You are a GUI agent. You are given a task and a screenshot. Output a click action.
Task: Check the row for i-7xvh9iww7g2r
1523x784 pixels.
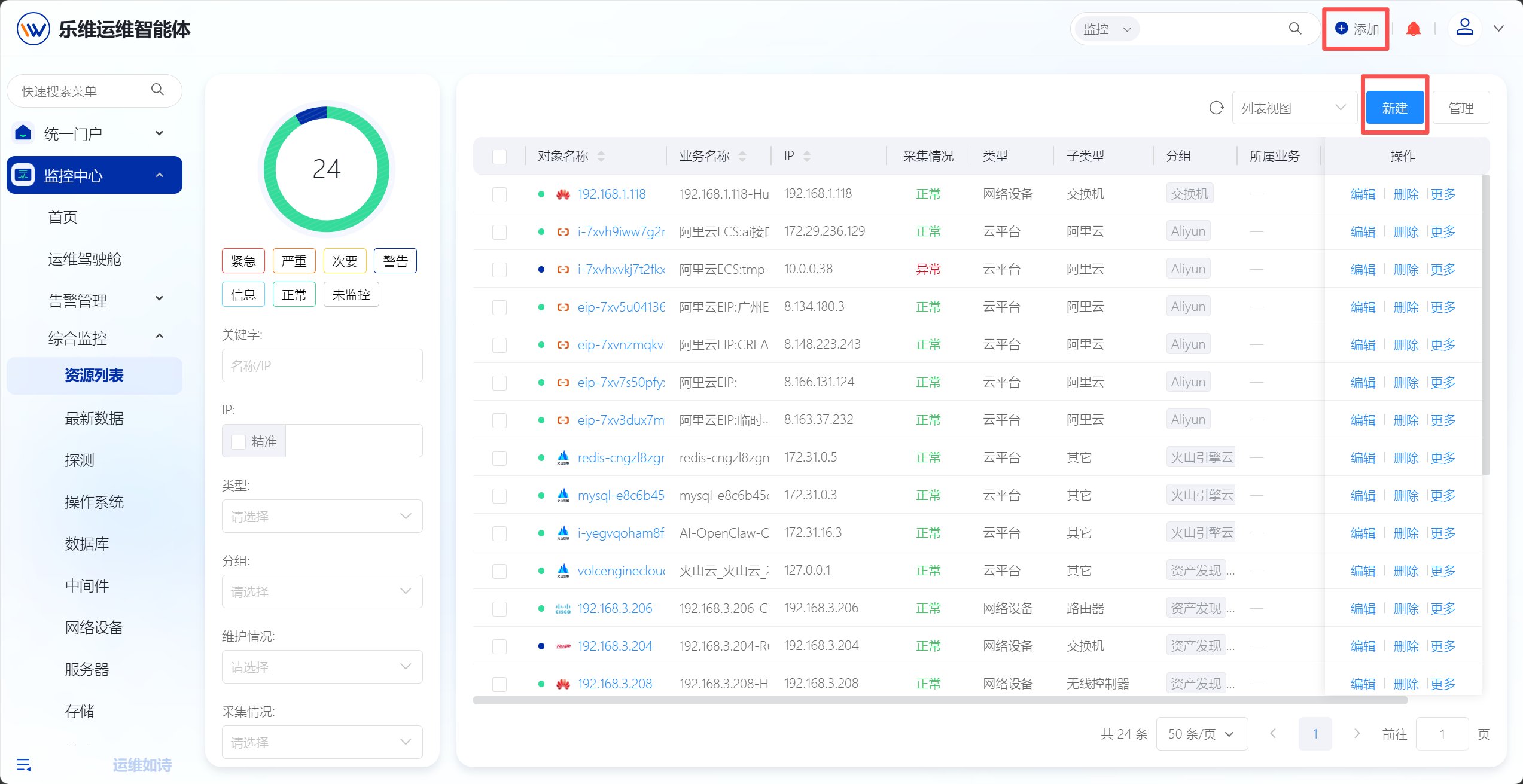point(499,232)
